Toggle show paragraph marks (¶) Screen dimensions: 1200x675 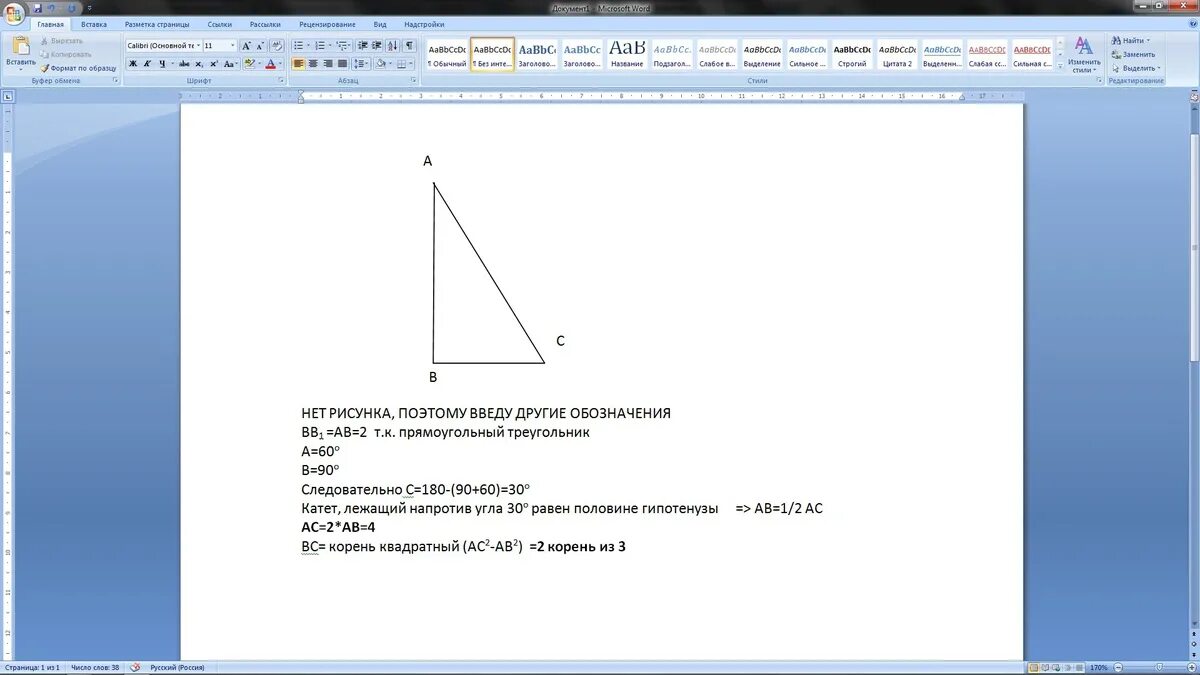coord(409,45)
